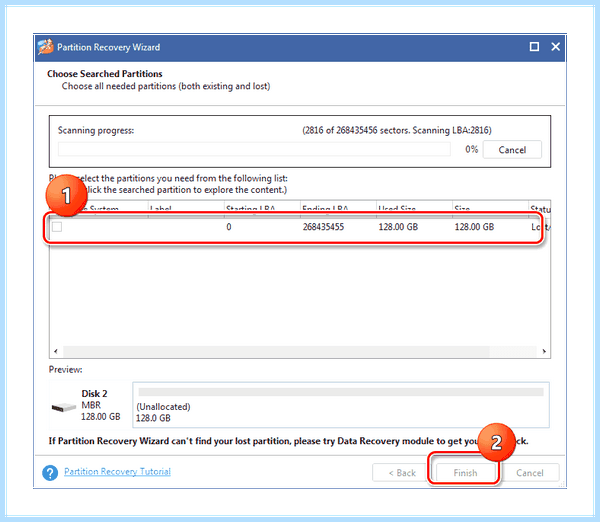This screenshot has width=600, height=522.
Task: Click the Starting LBA column header
Action: tap(262, 208)
